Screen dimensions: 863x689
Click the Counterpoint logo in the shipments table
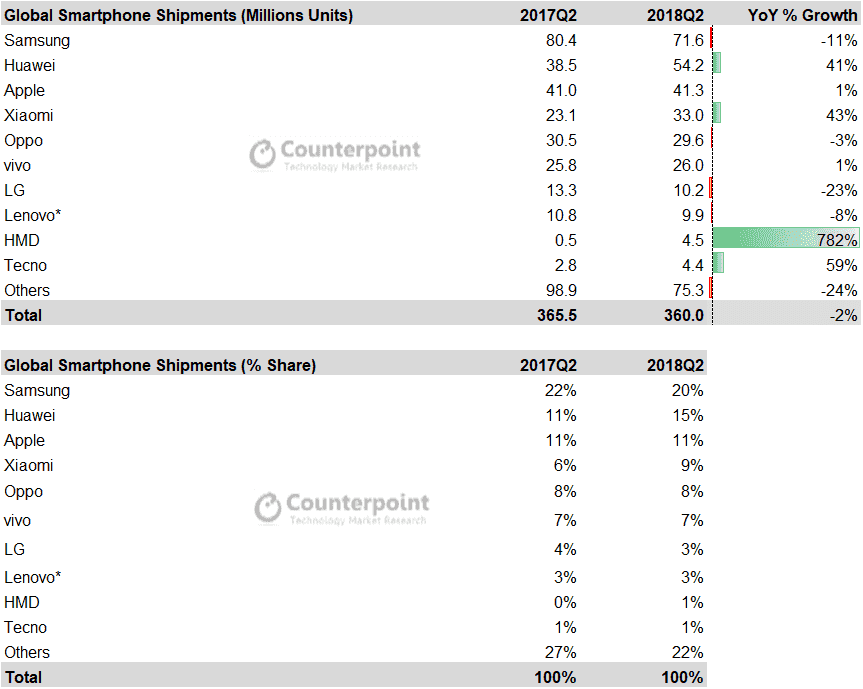(334, 154)
